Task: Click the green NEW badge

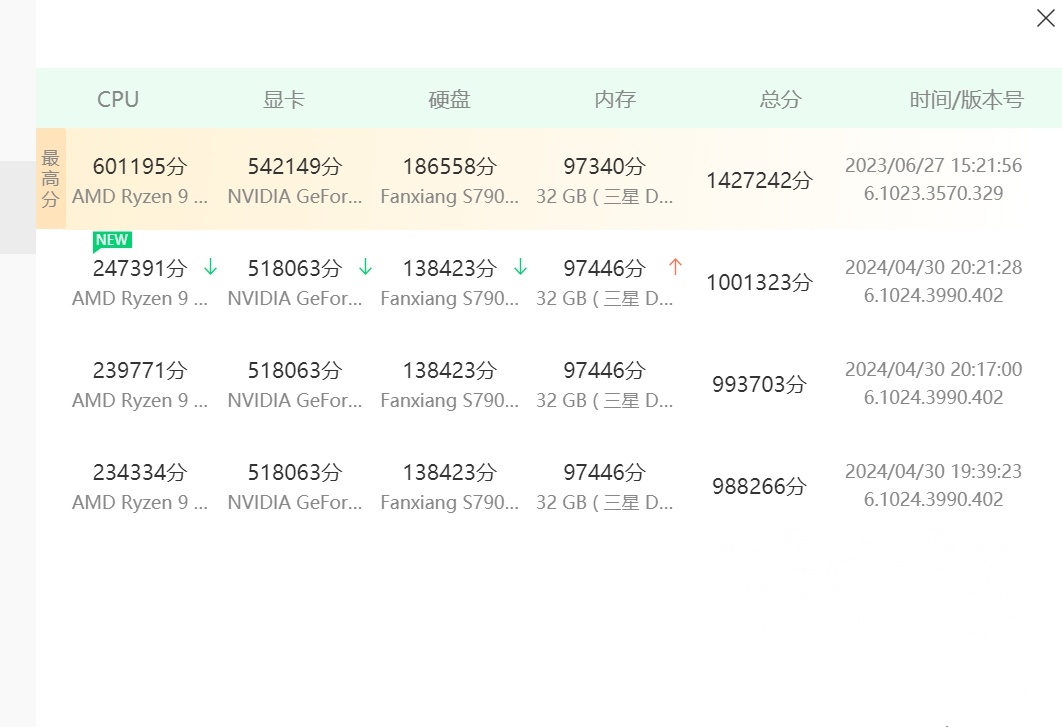Action: click(x=112, y=240)
